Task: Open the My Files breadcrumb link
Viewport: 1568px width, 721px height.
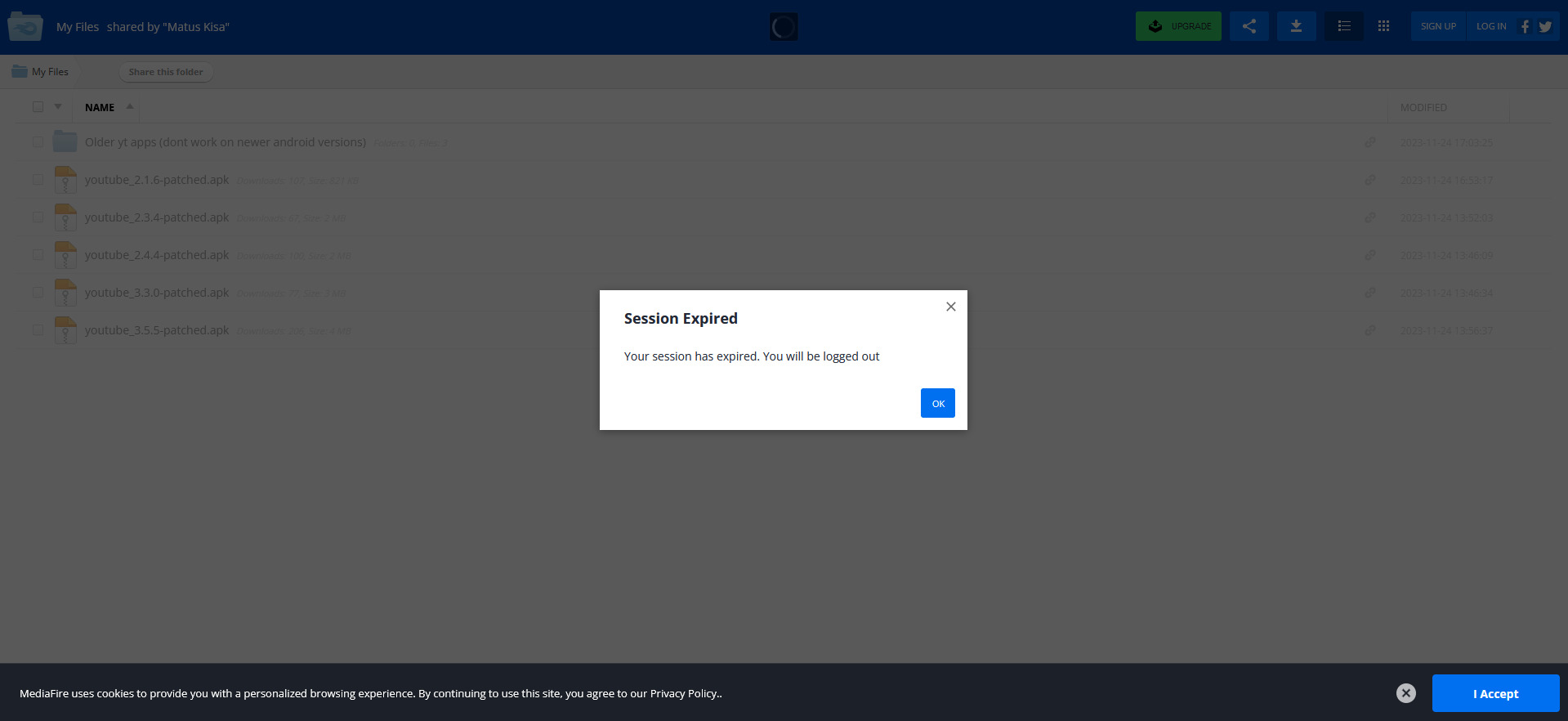Action: click(50, 72)
